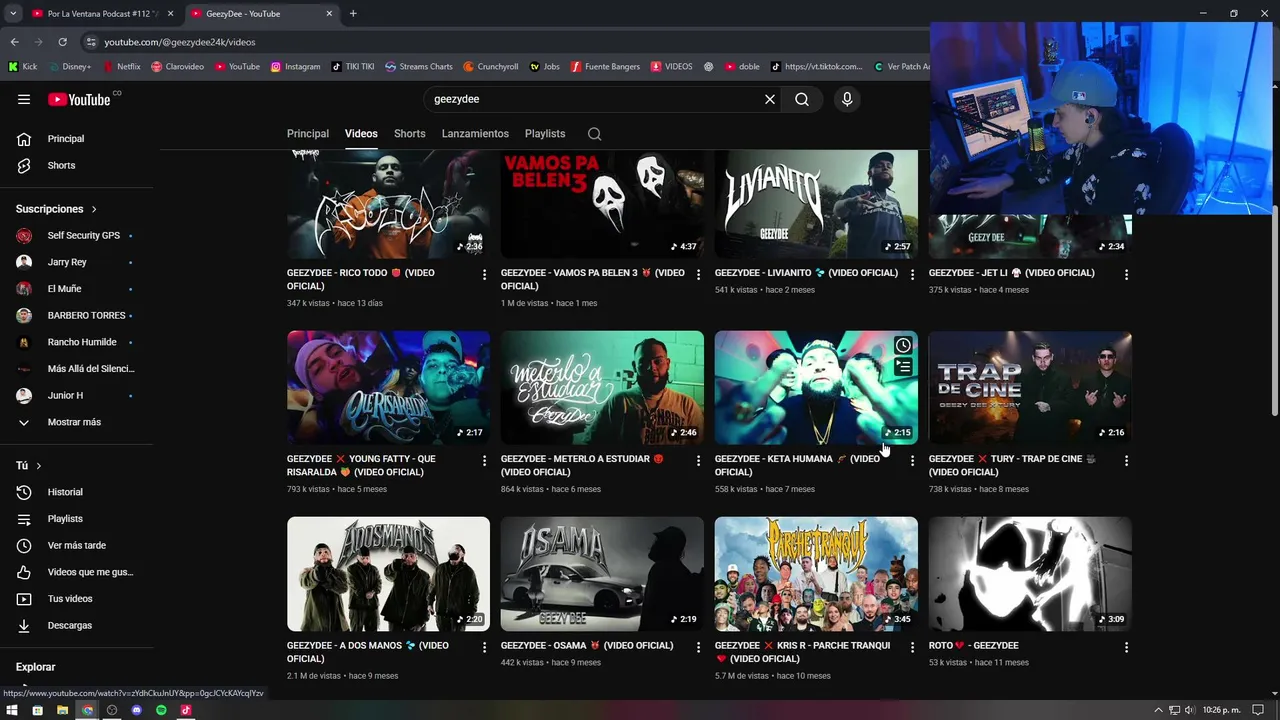Open options menu for QUE RISARALDA video

484,461
